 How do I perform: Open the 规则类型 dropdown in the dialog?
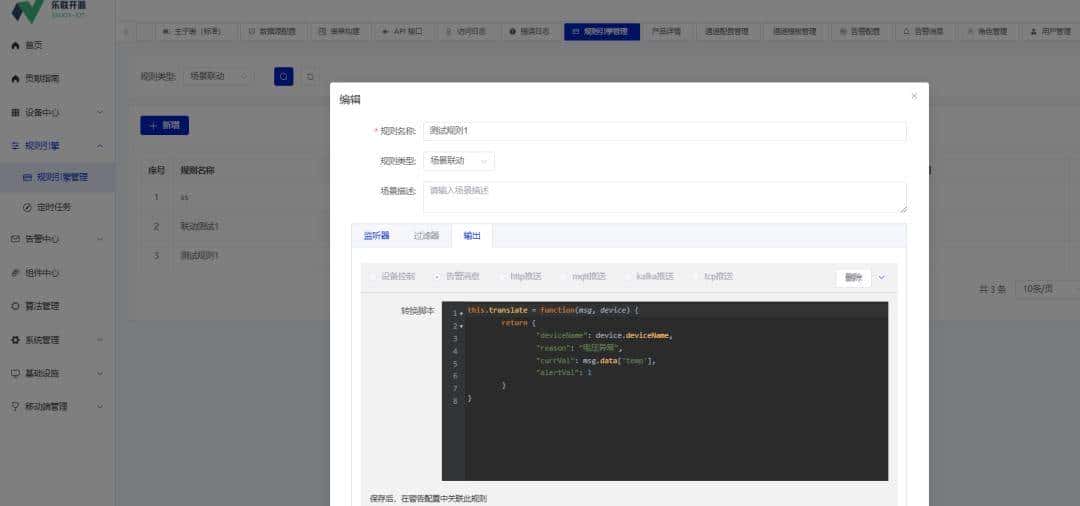(x=459, y=161)
